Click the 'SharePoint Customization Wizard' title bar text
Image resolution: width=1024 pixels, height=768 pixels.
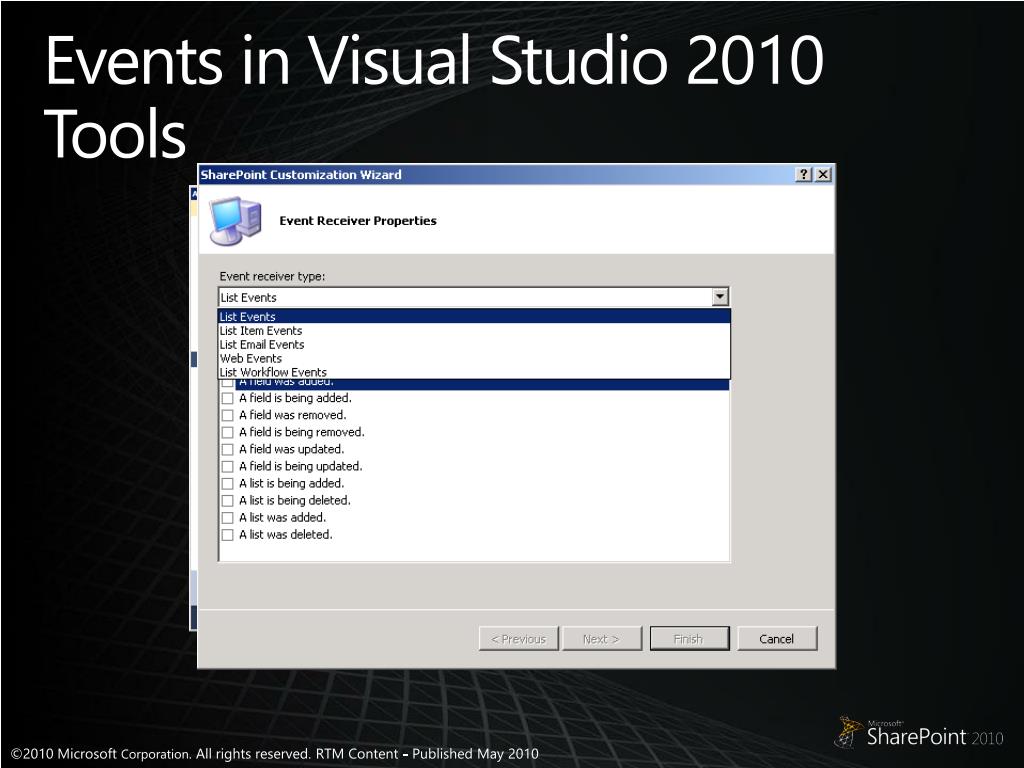click(x=301, y=174)
